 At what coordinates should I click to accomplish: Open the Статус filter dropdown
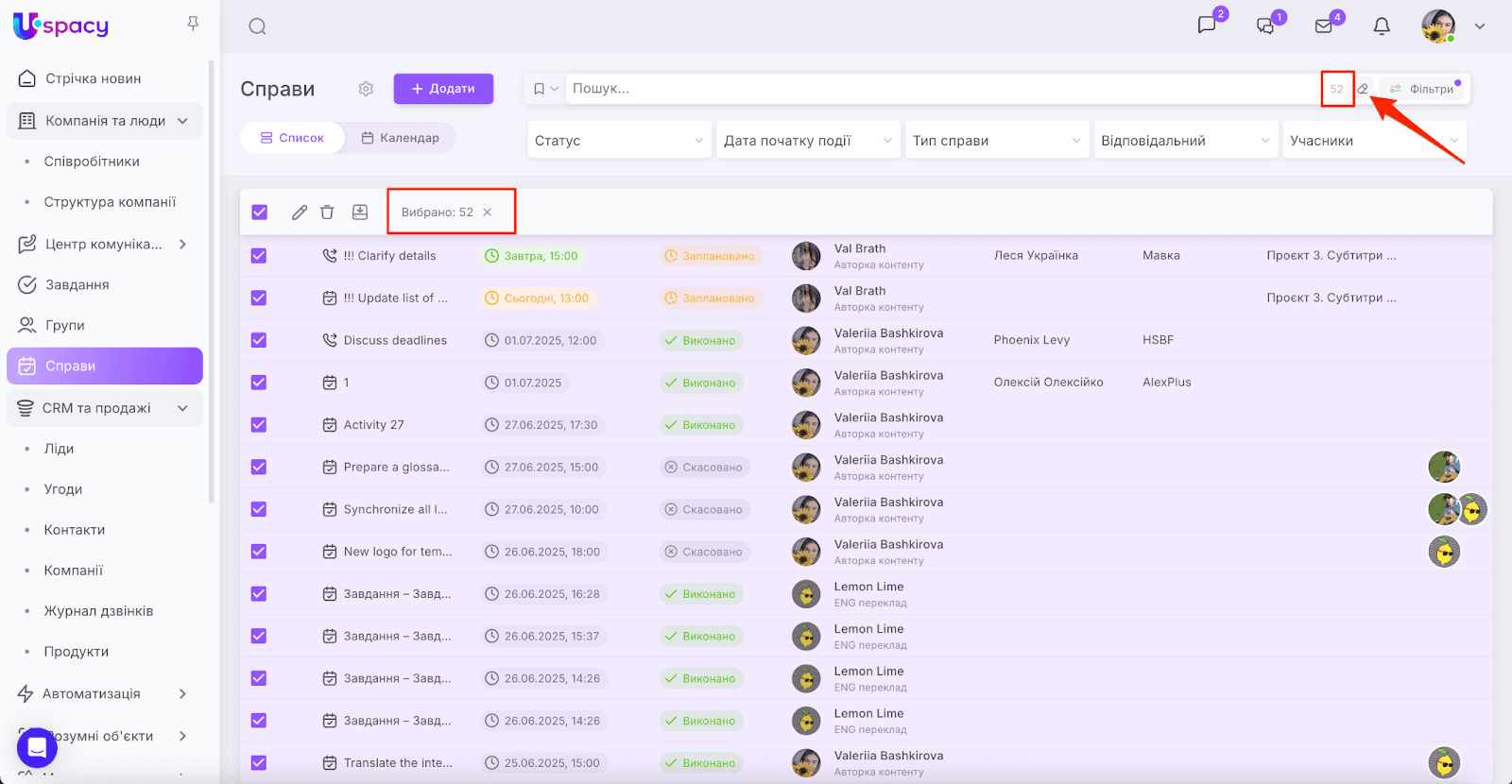(x=618, y=141)
